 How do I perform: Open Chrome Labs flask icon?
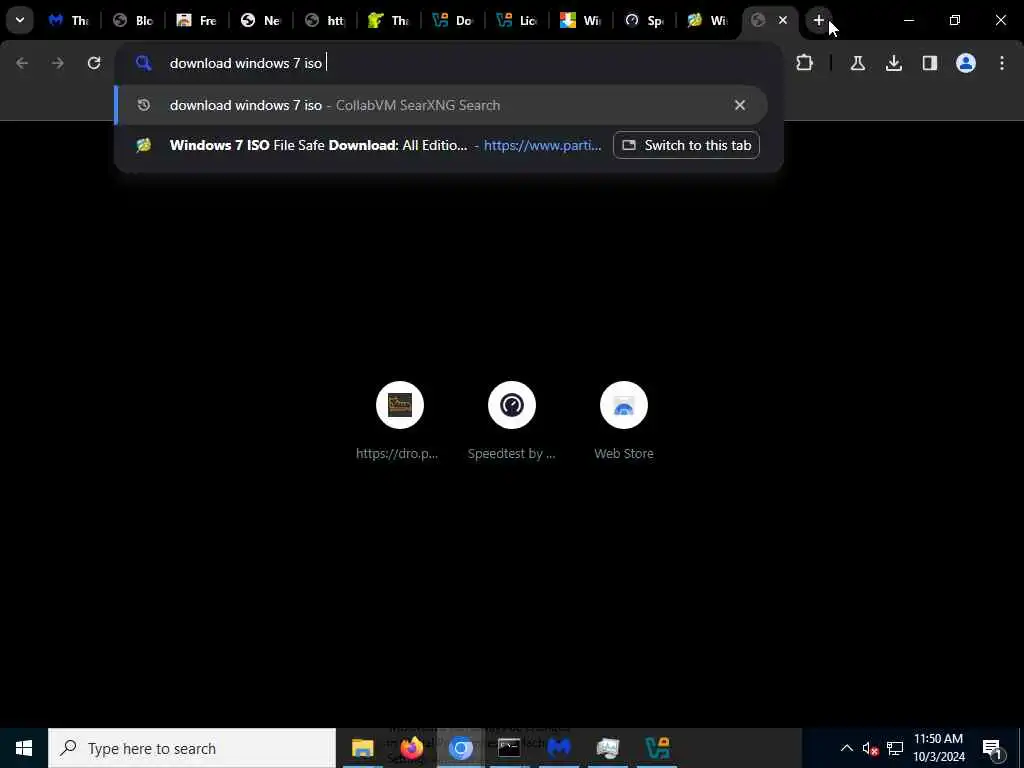coord(858,63)
